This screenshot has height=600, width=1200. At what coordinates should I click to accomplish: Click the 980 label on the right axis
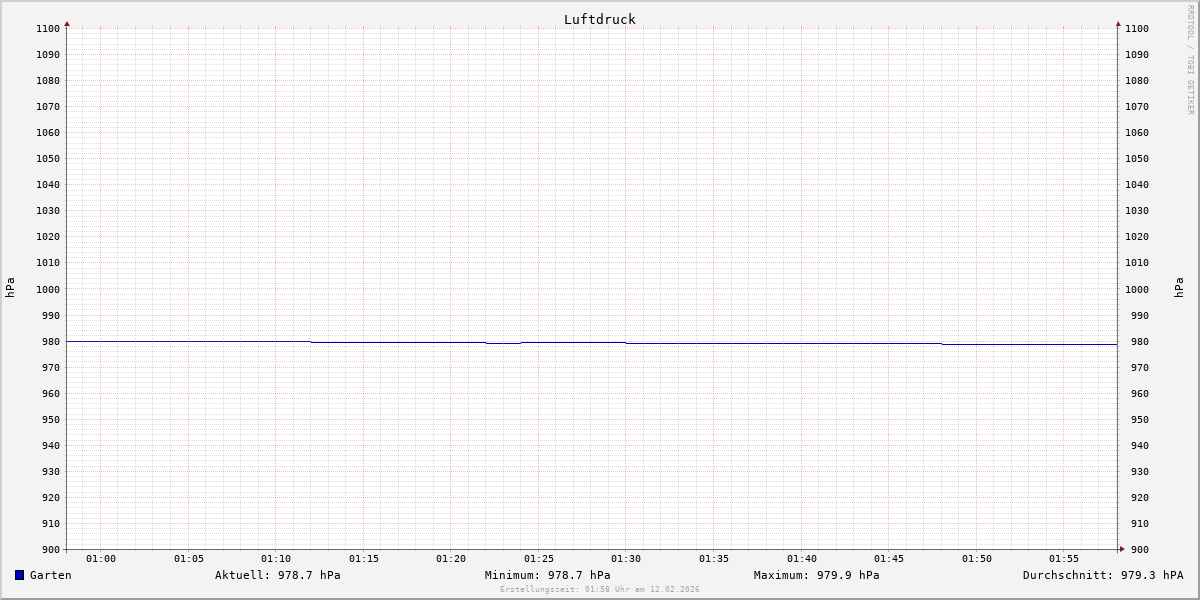point(1136,342)
